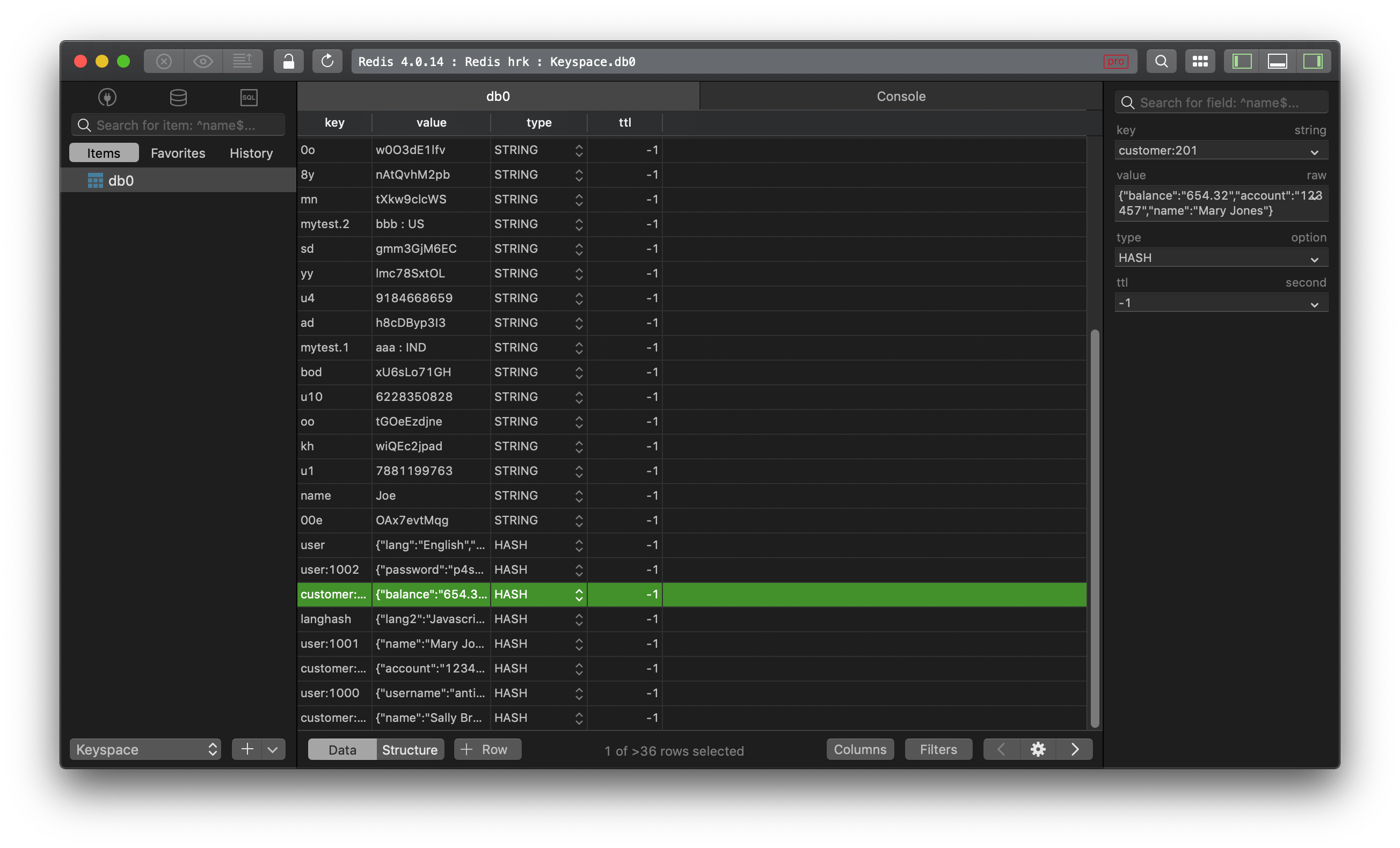Lock the connection via the padlock icon
This screenshot has width=1400, height=848.
288,61
